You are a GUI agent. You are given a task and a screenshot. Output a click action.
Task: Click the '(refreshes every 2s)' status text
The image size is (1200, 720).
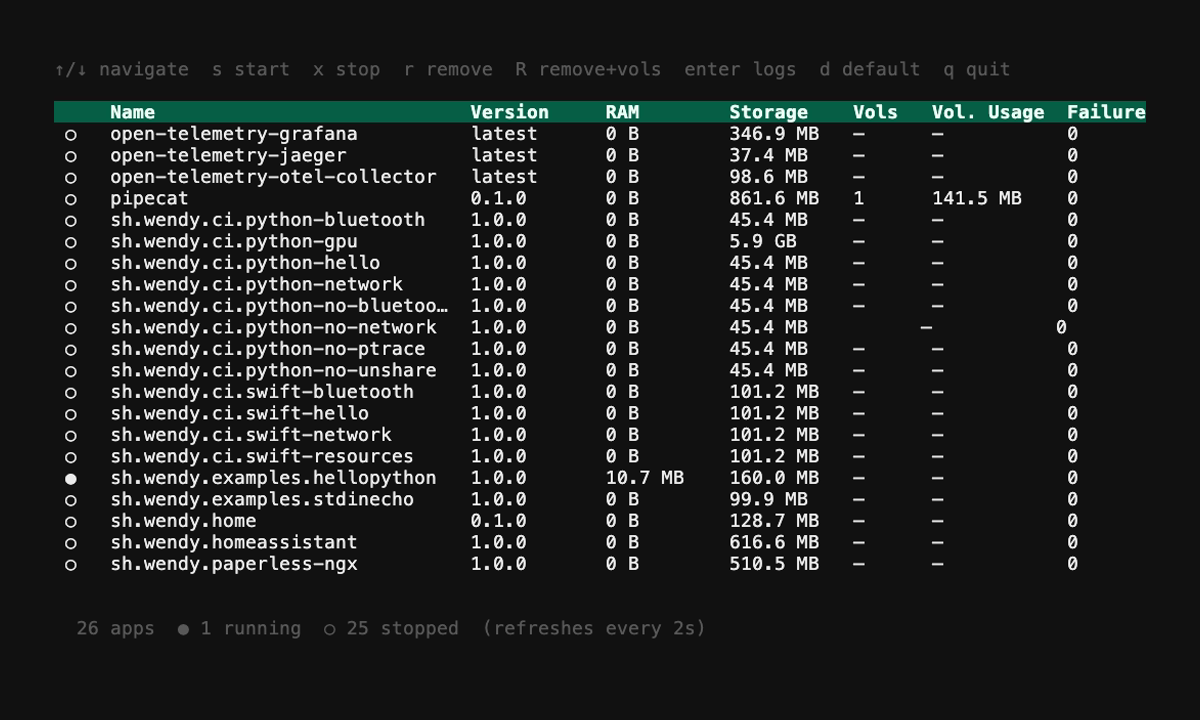tap(594, 629)
